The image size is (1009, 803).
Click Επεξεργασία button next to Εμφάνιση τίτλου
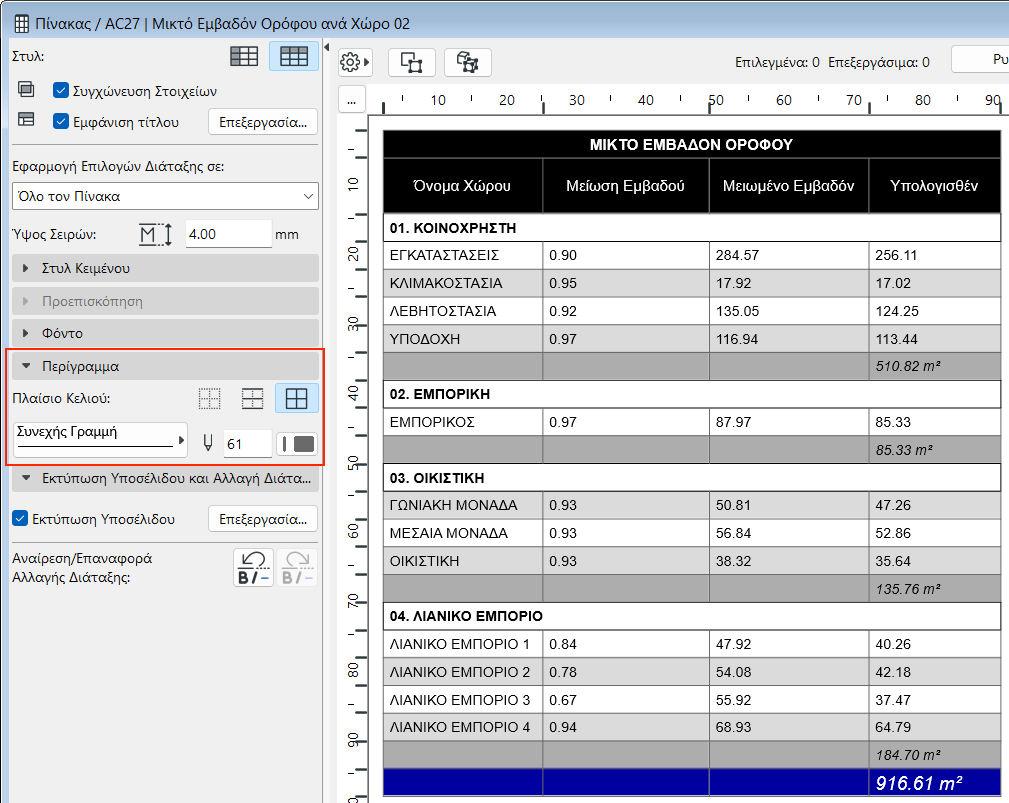pyautogui.click(x=263, y=123)
